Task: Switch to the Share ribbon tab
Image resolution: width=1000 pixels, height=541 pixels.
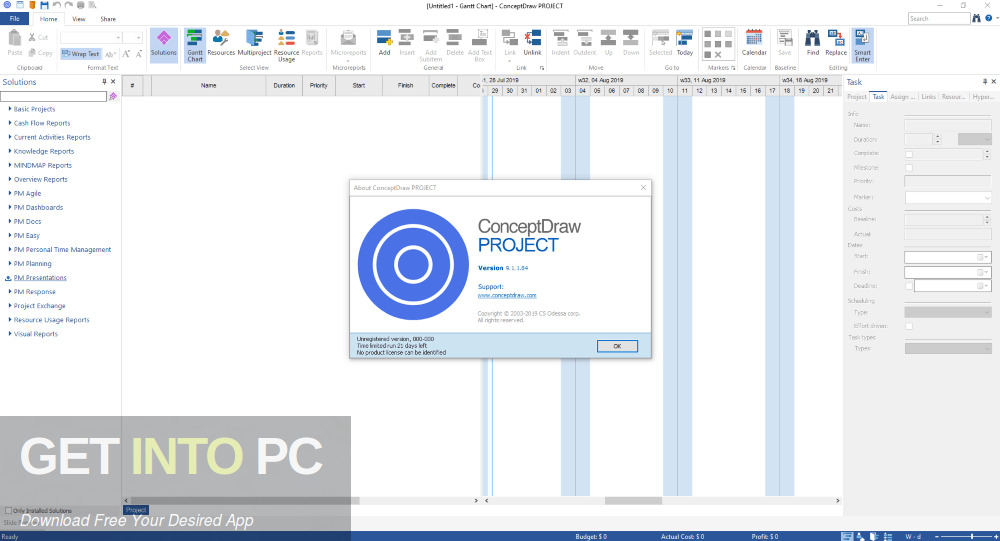Action: [108, 19]
